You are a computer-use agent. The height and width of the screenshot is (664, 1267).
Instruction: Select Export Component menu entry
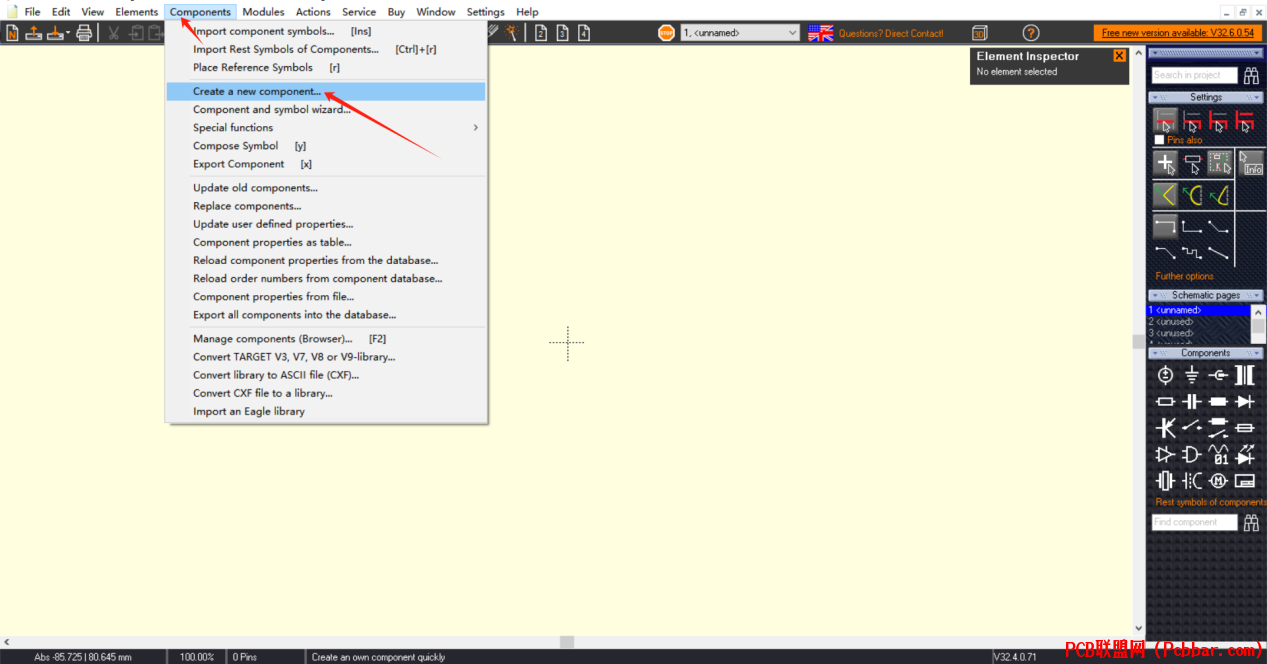327,164
